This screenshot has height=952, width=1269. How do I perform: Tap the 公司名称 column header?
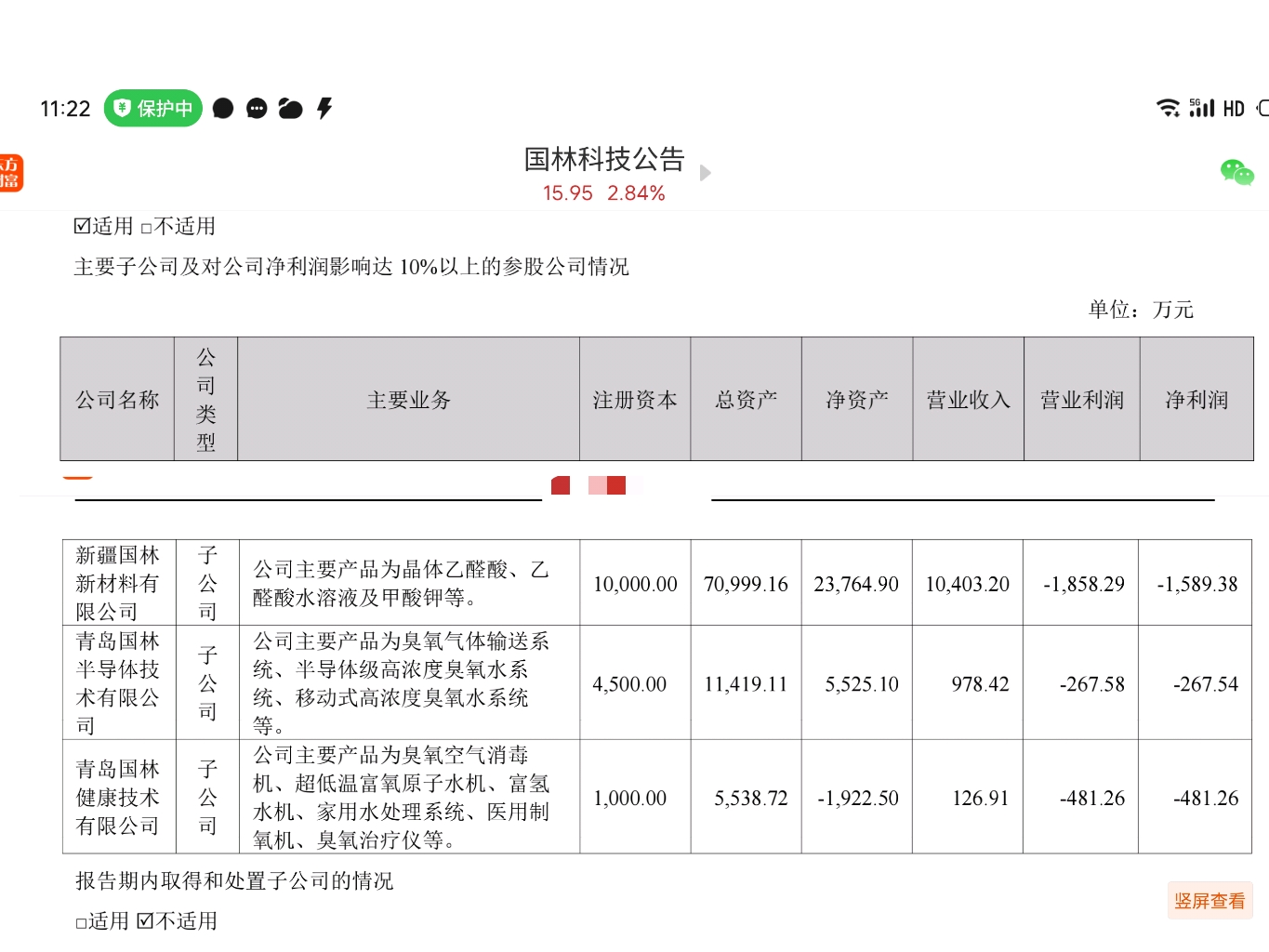coord(117,400)
